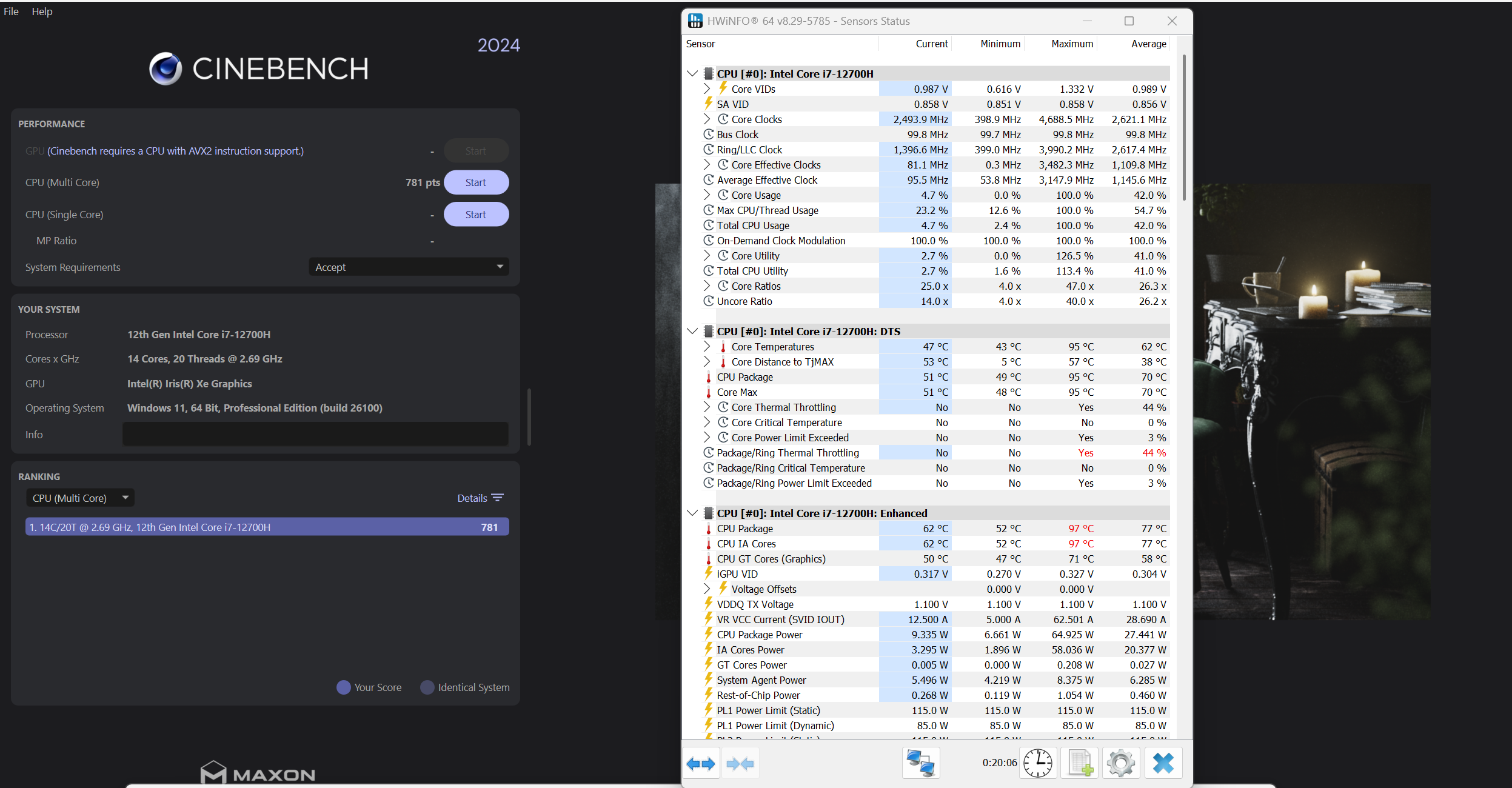Click the clock icon beside Uncore Ratio
The image size is (1512, 788).
click(708, 301)
